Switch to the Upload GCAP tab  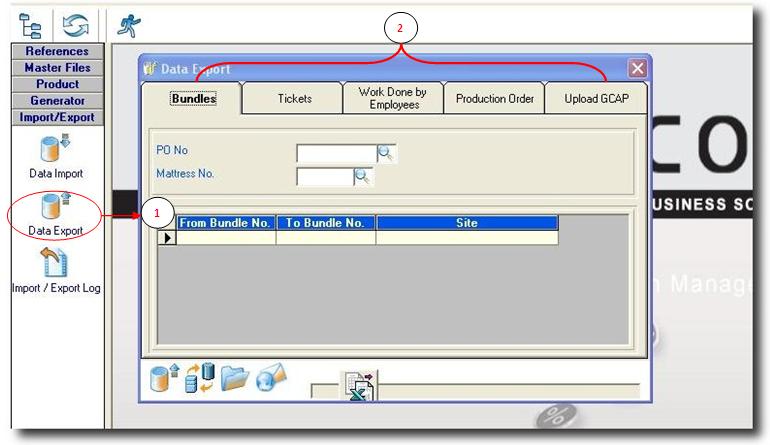point(597,99)
